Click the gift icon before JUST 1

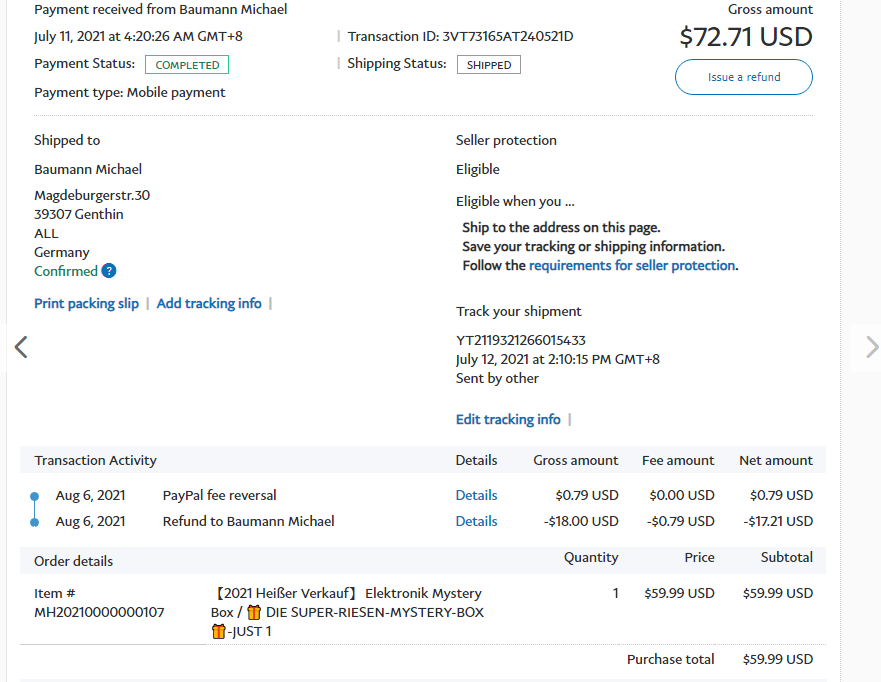tap(218, 631)
